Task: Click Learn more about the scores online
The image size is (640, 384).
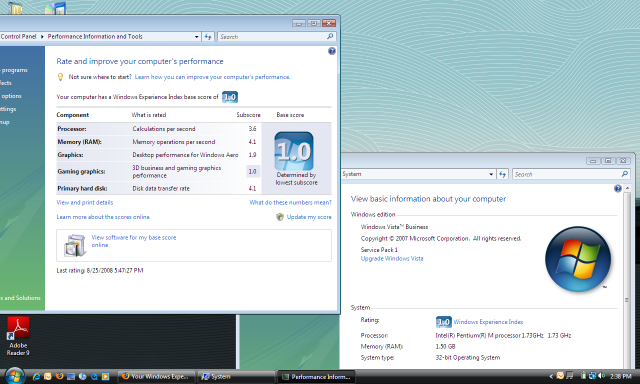Action: (103, 217)
